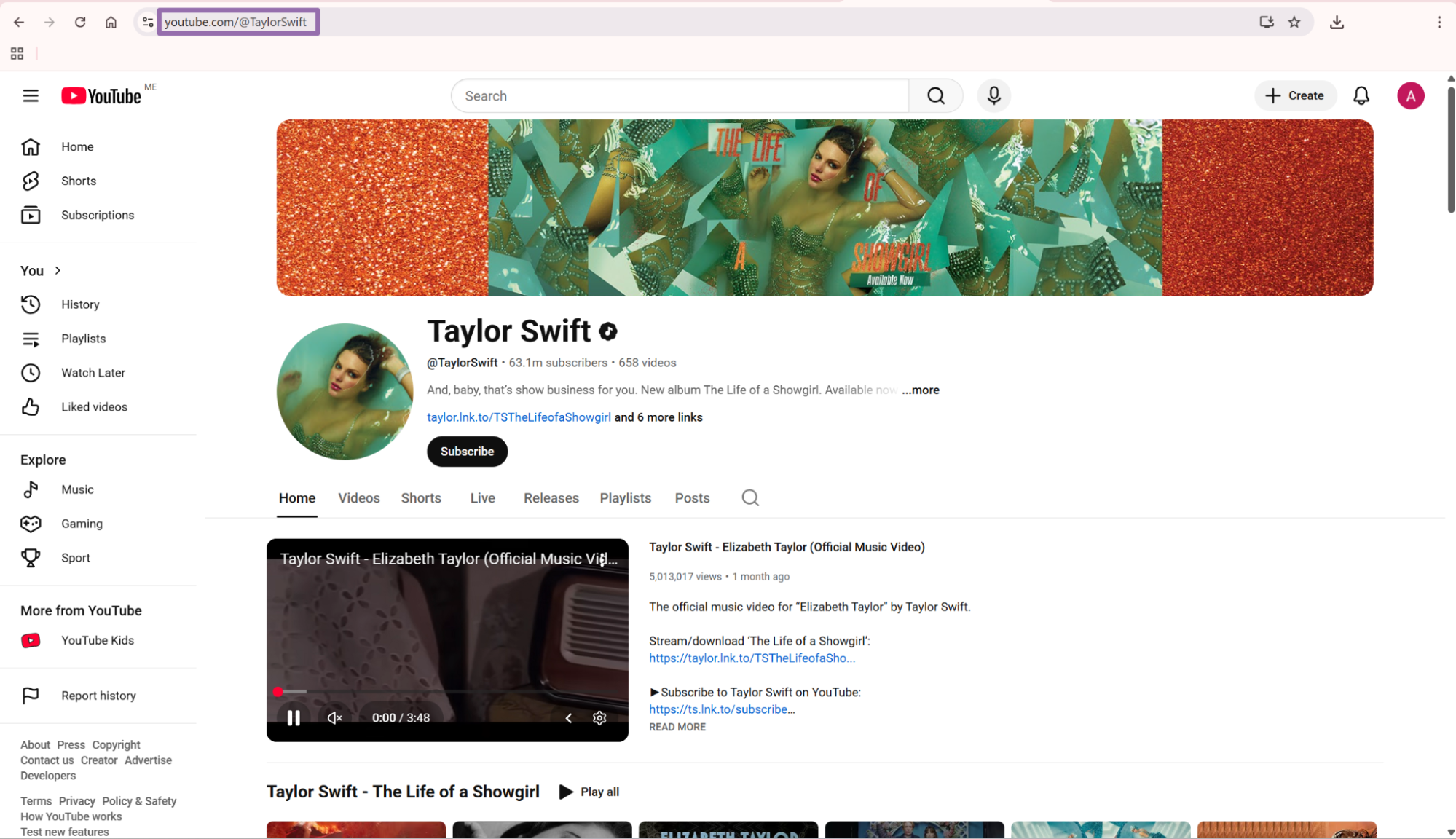Open the About footer link
The width and height of the screenshot is (1456, 839).
click(35, 745)
